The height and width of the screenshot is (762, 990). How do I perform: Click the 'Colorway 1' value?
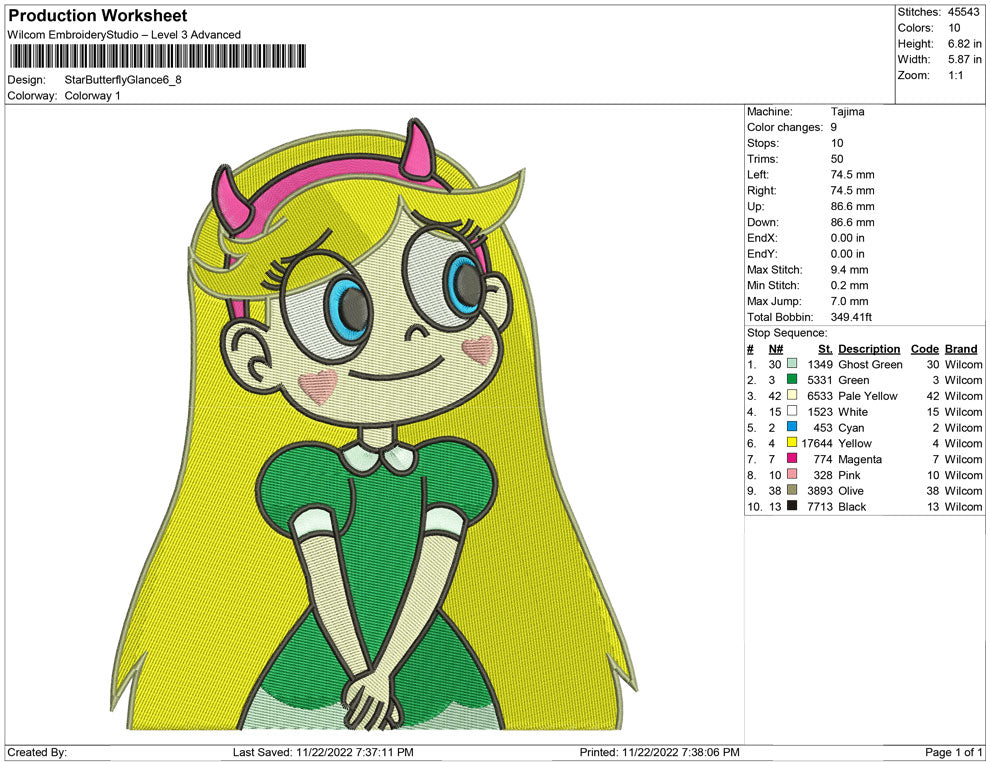[x=92, y=96]
